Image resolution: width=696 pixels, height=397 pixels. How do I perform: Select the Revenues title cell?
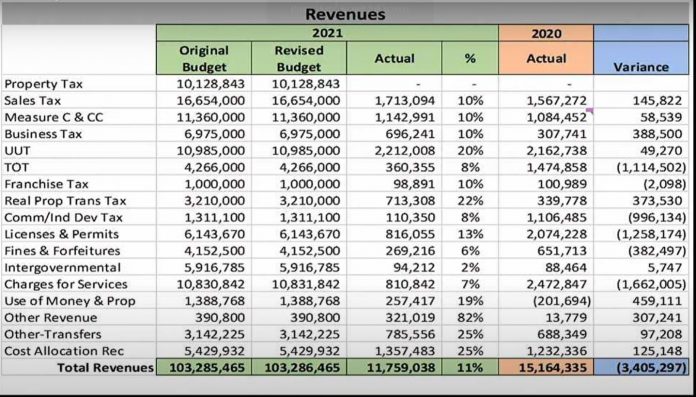[x=345, y=14]
